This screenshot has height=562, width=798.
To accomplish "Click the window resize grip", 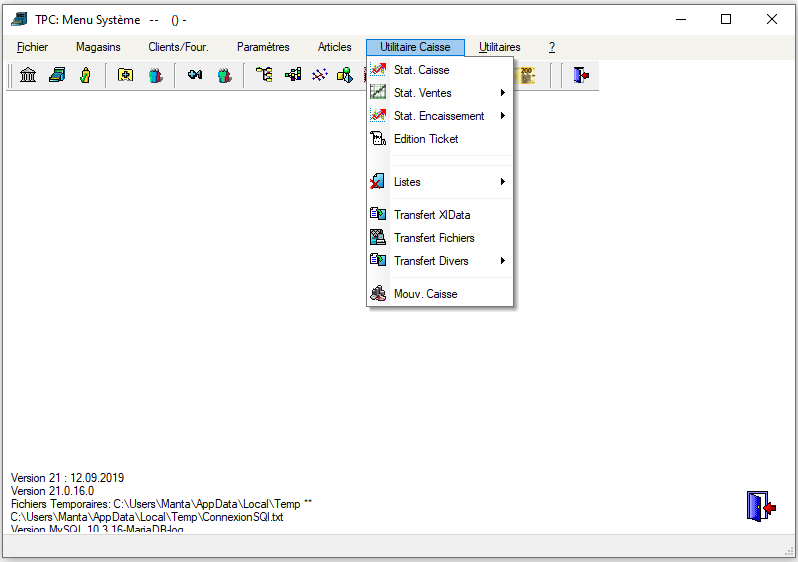I will [x=789, y=551].
